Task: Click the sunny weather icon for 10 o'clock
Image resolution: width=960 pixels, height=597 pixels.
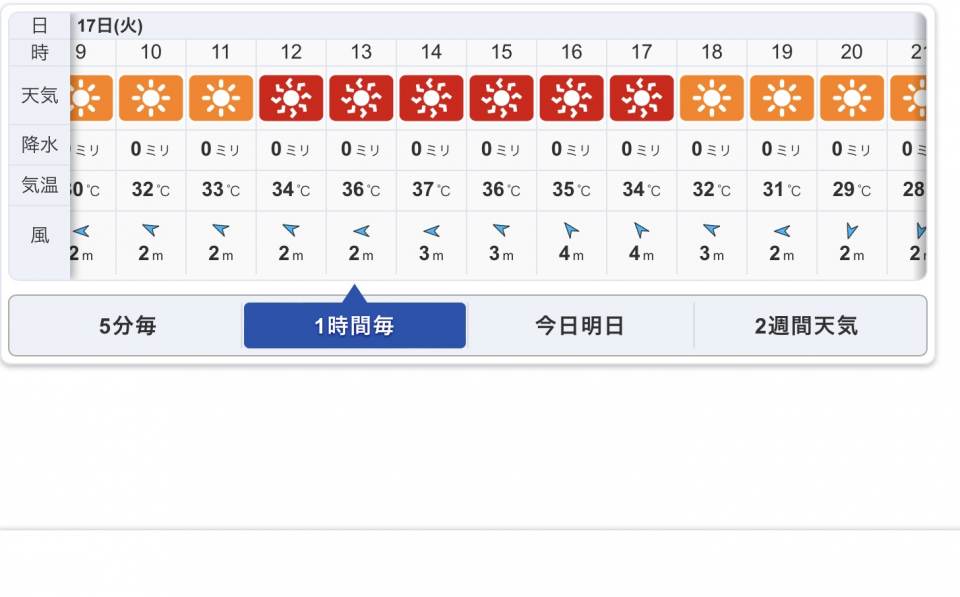Action: click(151, 98)
